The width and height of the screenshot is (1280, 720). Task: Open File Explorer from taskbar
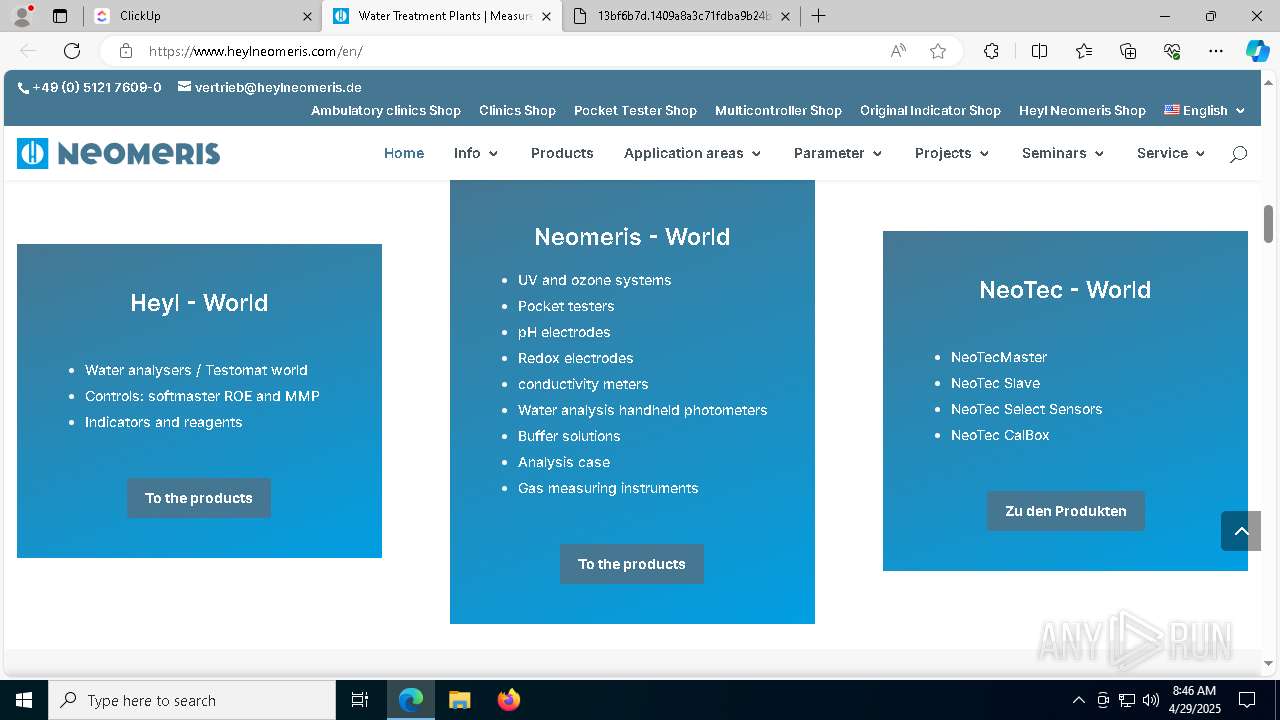click(x=459, y=700)
